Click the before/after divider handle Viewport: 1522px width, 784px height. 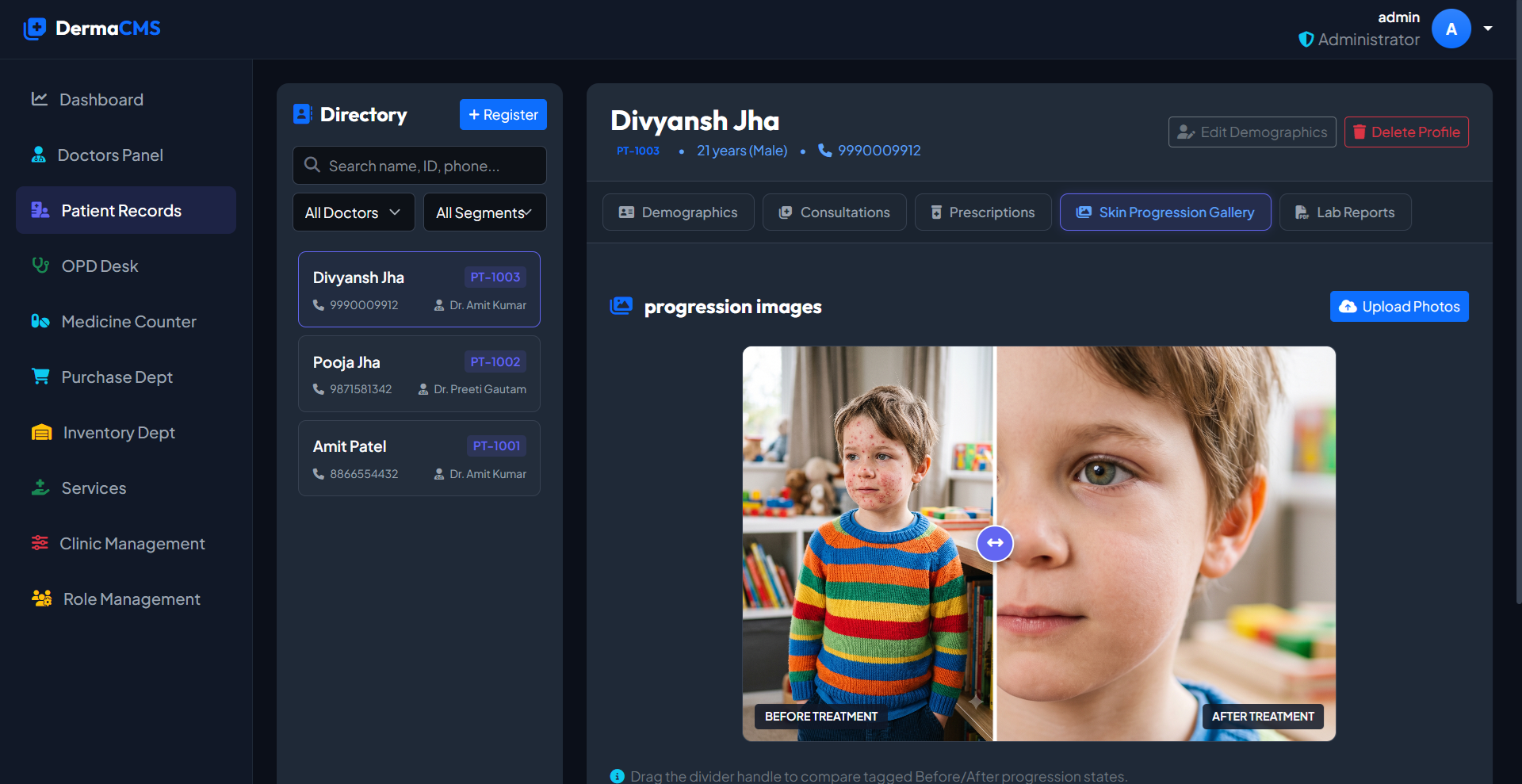pyautogui.click(x=995, y=543)
